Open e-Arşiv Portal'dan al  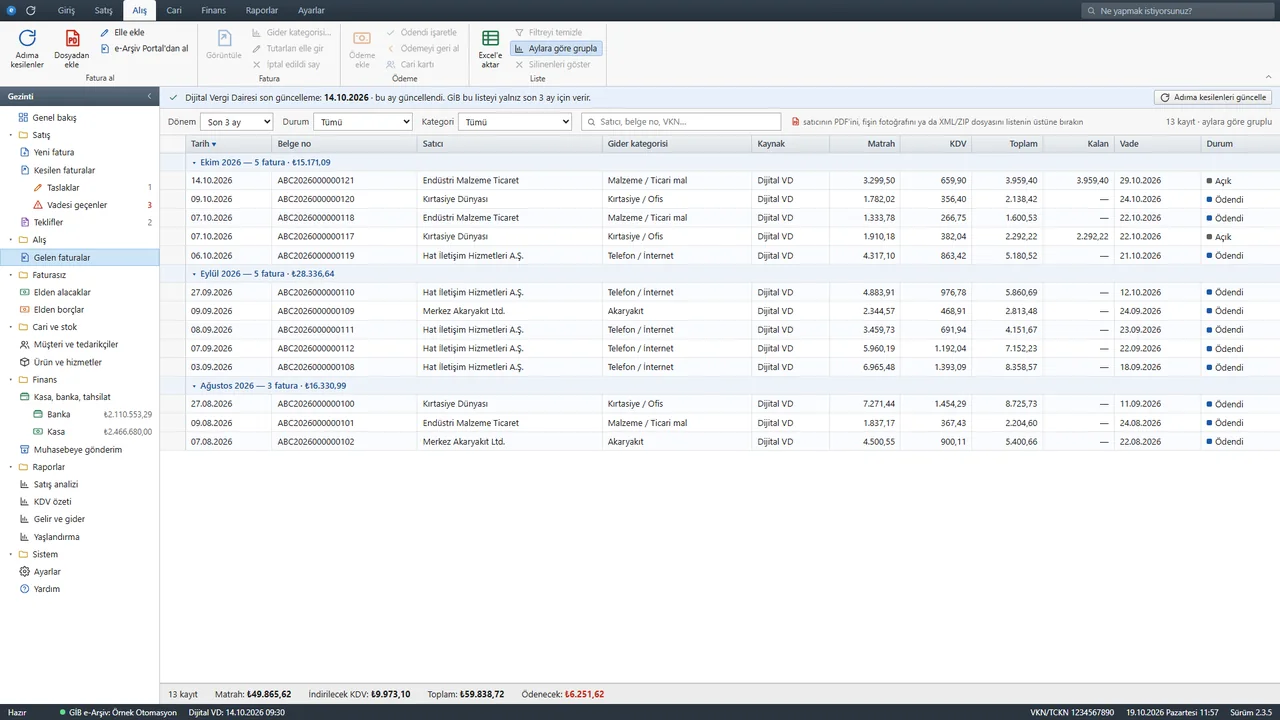tap(144, 48)
